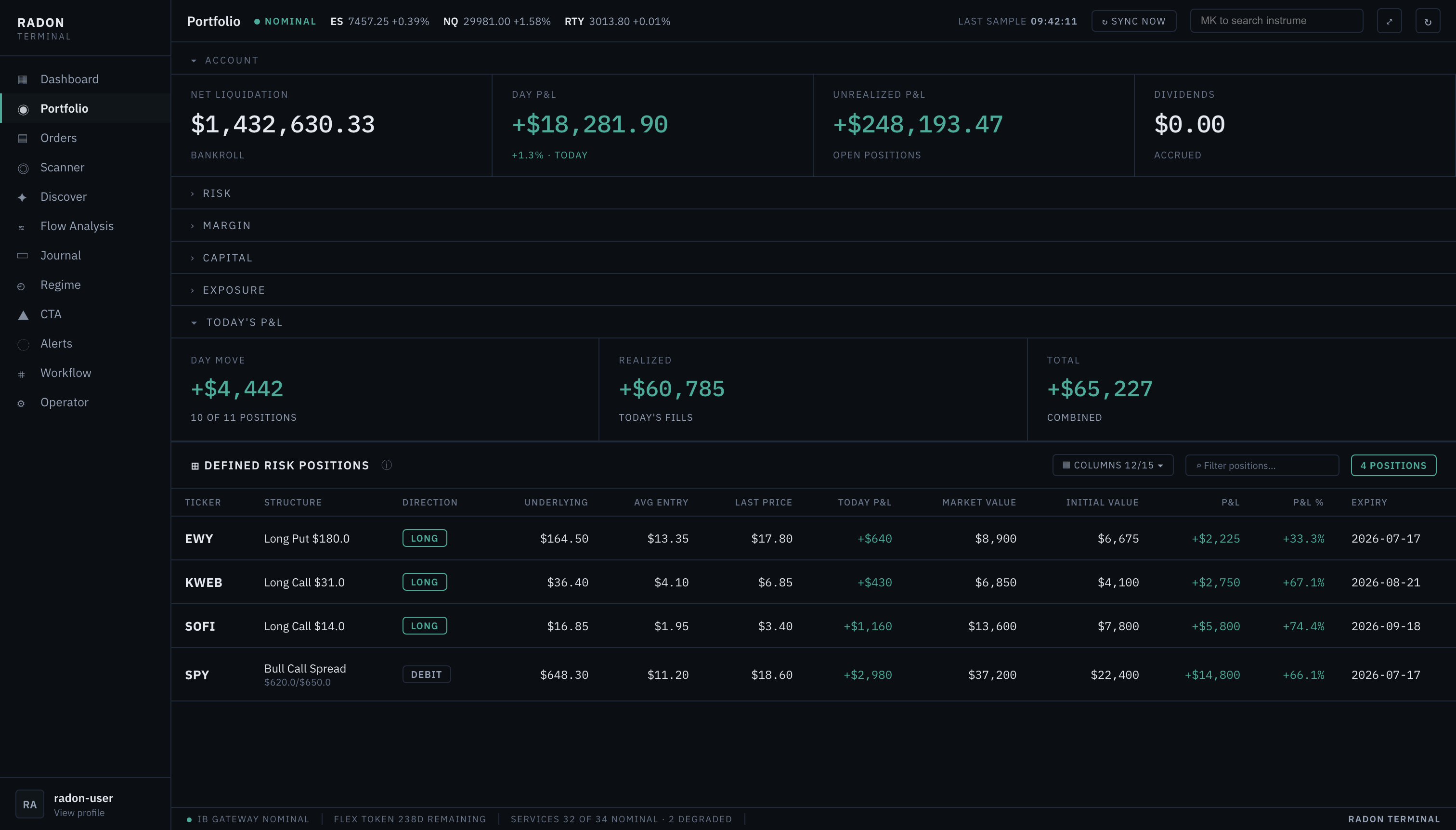This screenshot has height=830, width=1456.
Task: Click Long Put $180.0 structure cell
Action: click(307, 539)
